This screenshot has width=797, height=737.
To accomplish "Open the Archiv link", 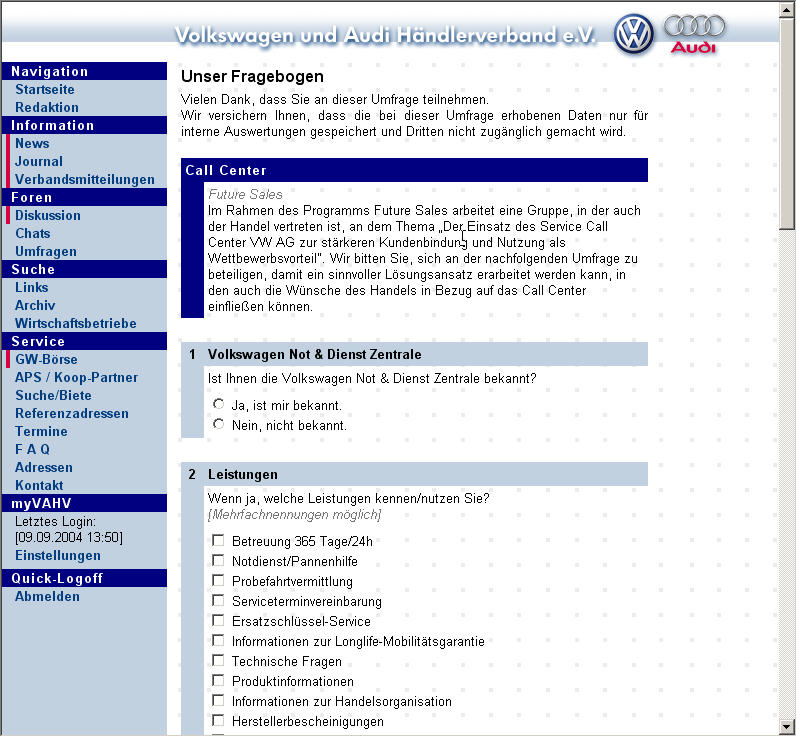I will tap(35, 305).
